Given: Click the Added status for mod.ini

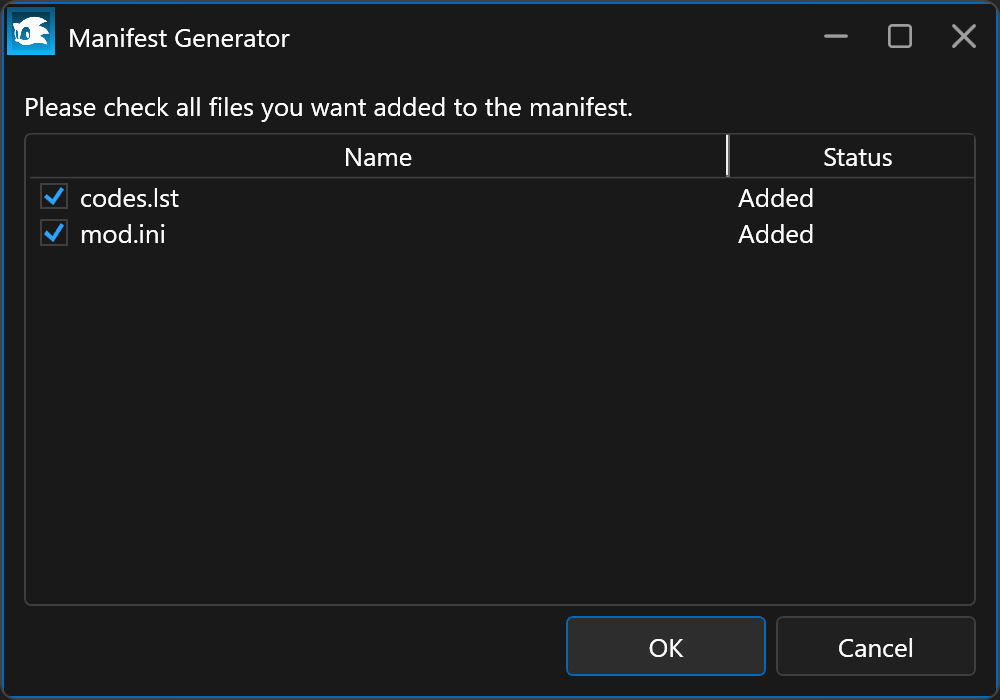Looking at the screenshot, I should pos(775,234).
